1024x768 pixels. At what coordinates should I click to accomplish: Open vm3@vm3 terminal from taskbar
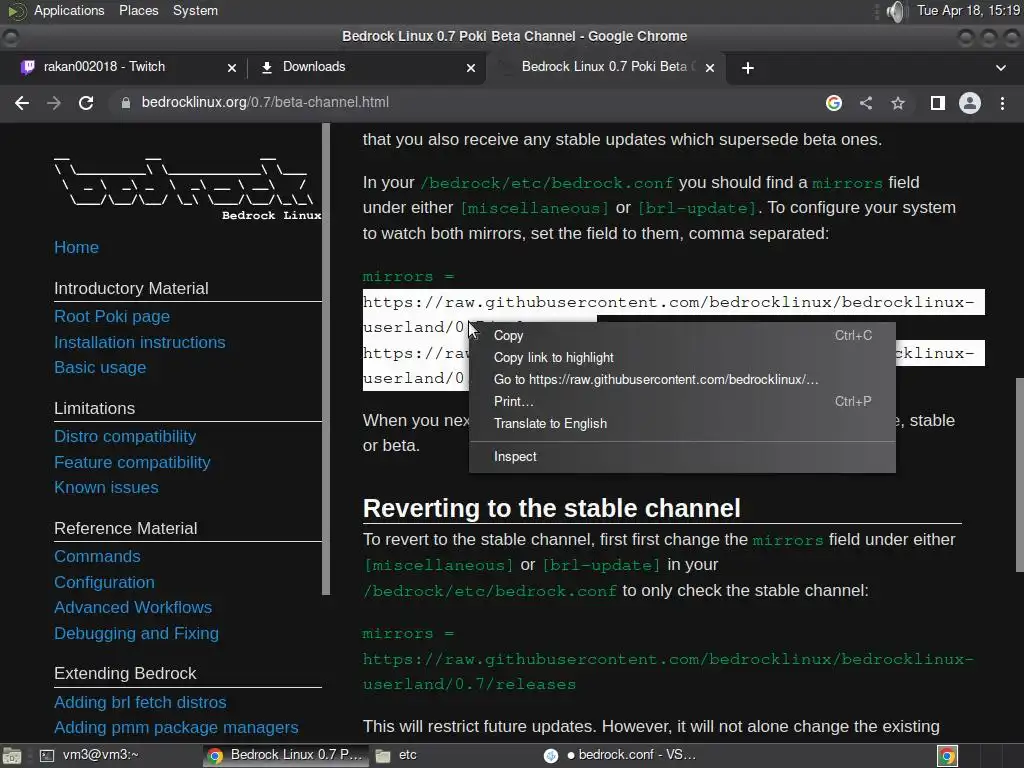pos(89,755)
